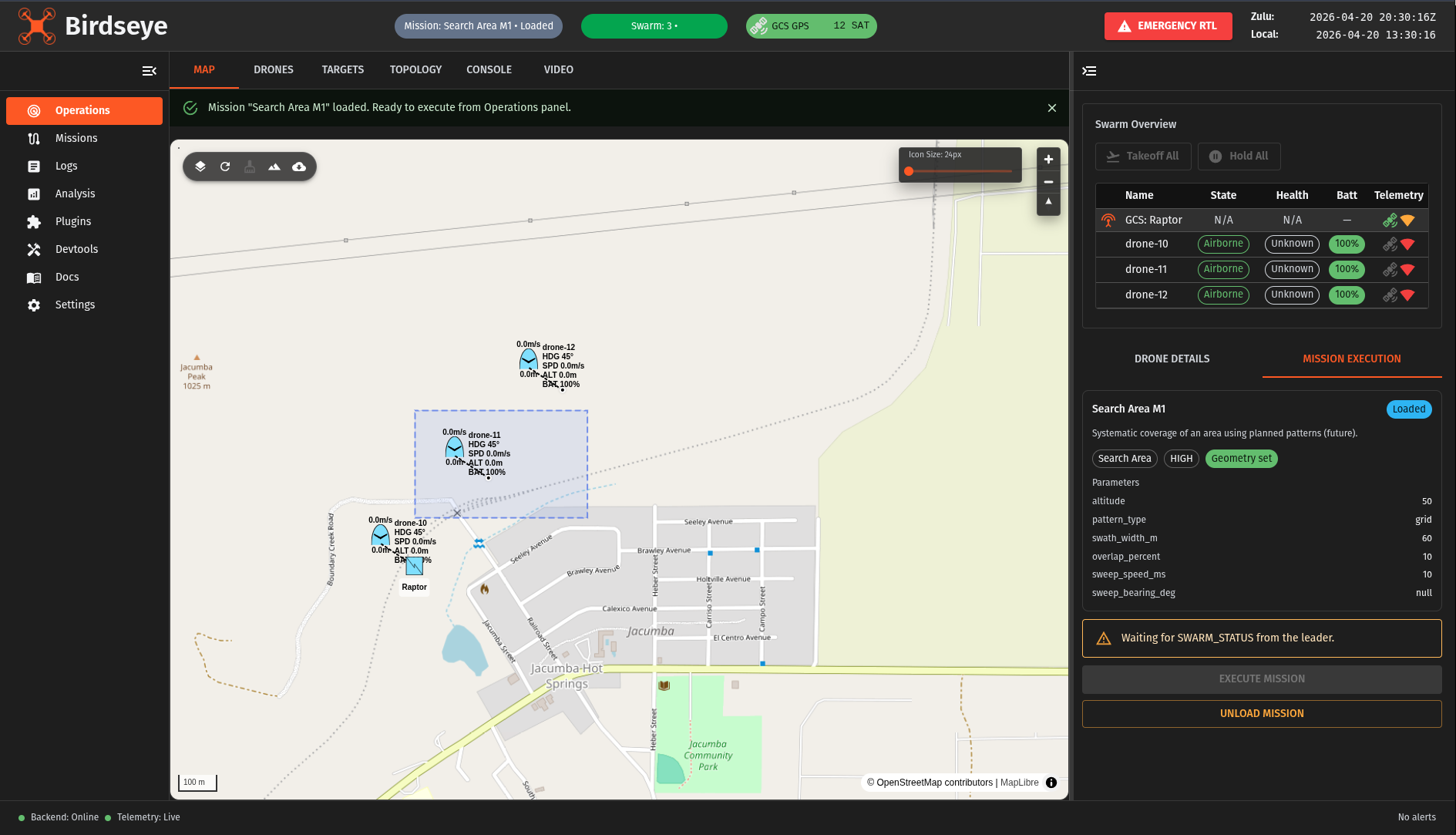Select the drone-11 marker on map
This screenshot has width=1456, height=835.
click(454, 448)
